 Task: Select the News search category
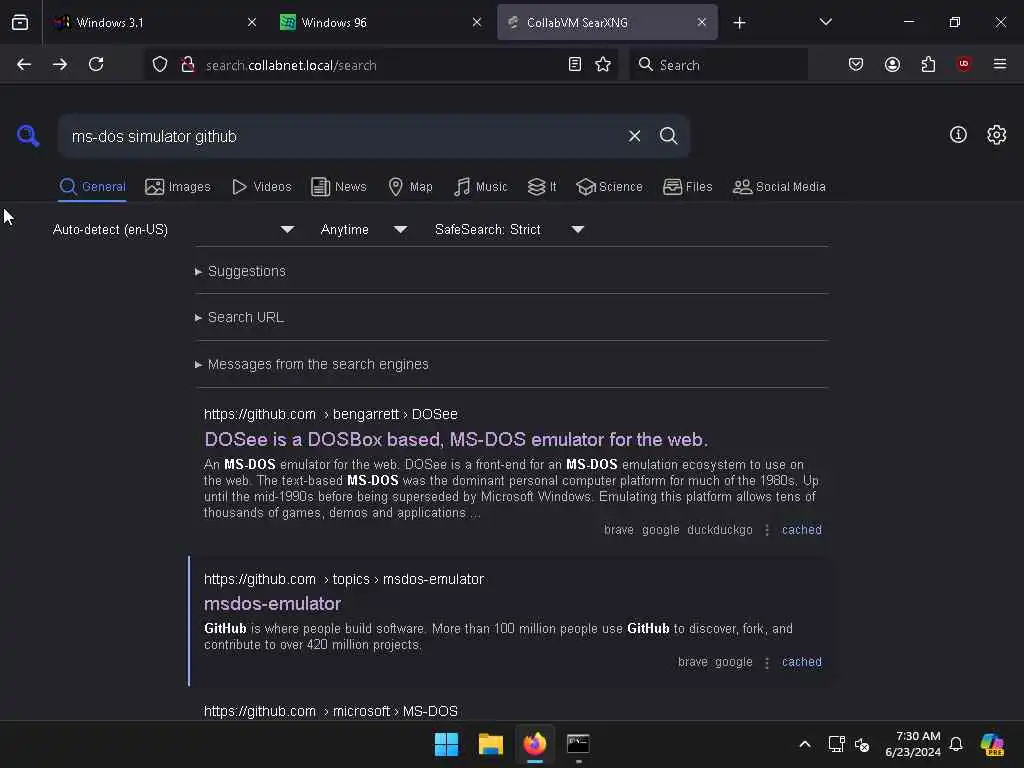click(339, 187)
